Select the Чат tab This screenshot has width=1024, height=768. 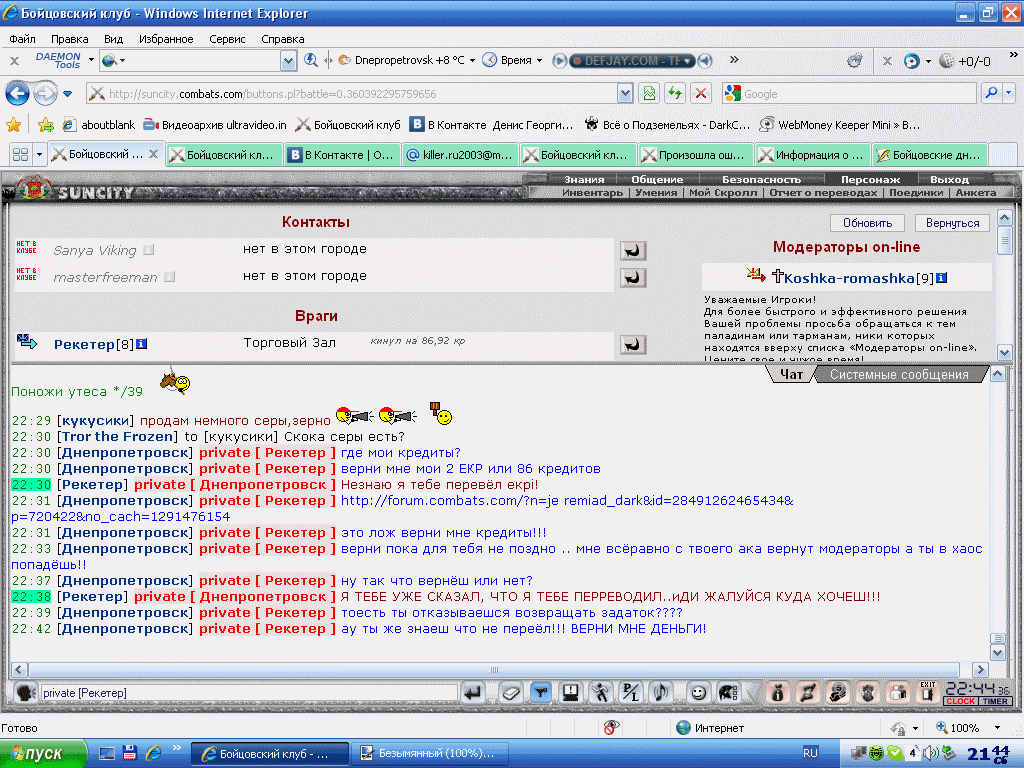(791, 375)
